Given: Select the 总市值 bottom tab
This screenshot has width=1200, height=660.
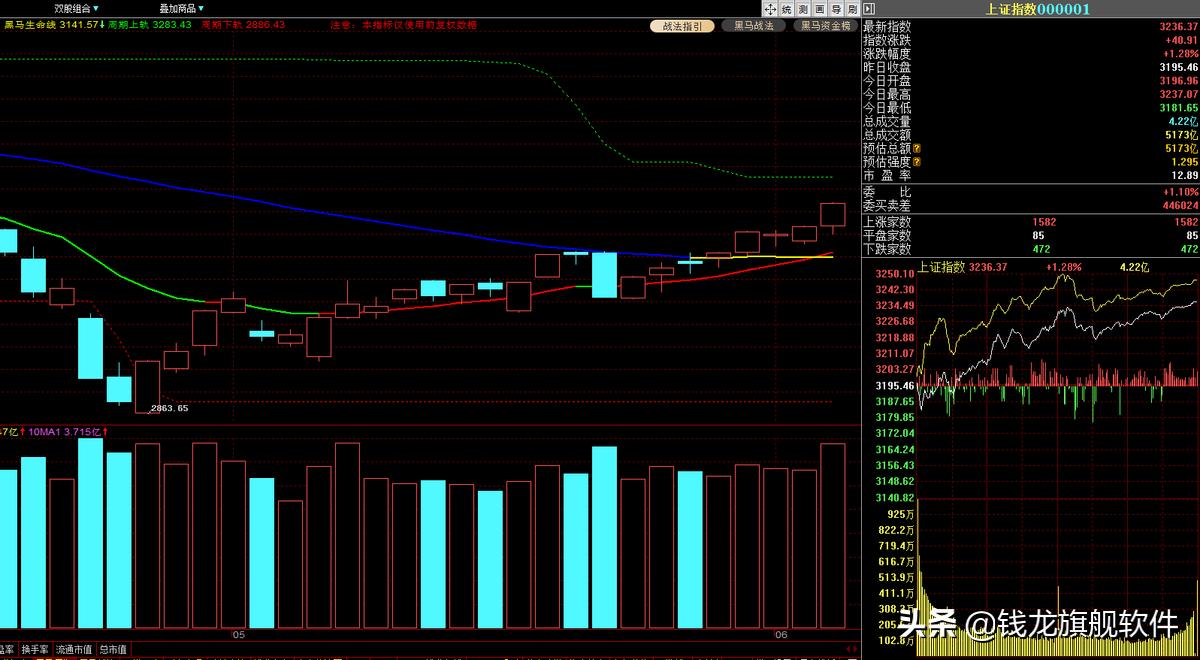Looking at the screenshot, I should (113, 650).
